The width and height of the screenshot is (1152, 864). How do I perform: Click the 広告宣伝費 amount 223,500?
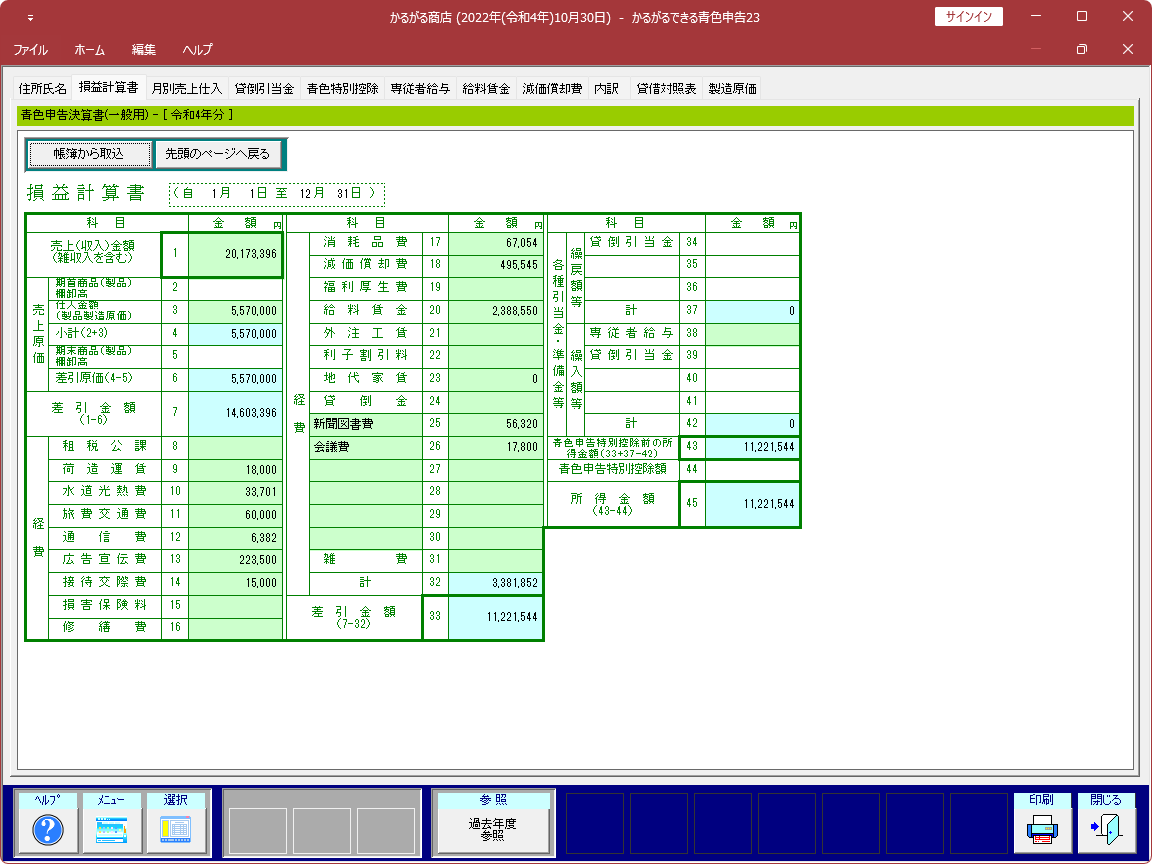coord(236,560)
